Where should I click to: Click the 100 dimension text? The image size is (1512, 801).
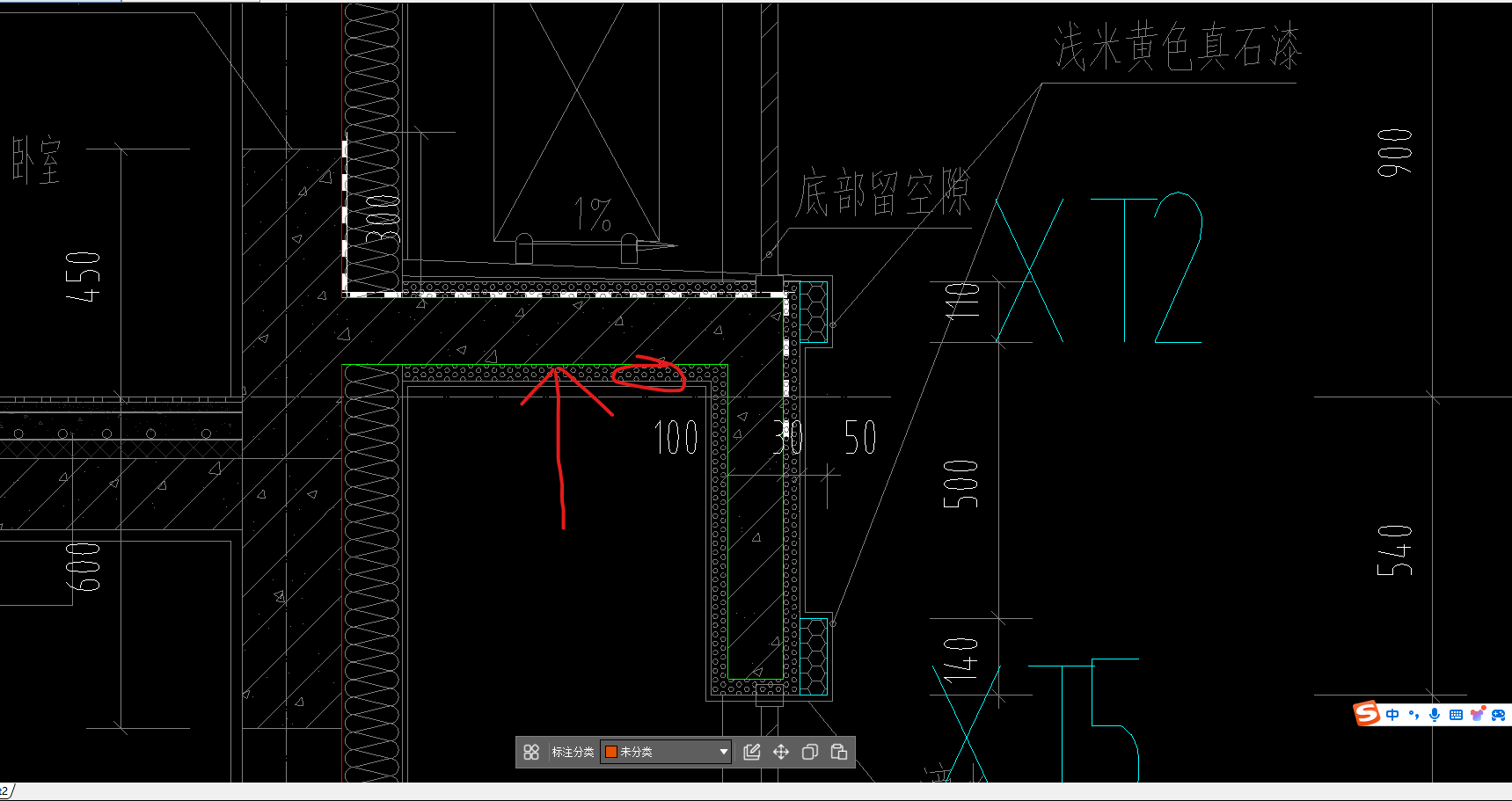click(x=676, y=437)
